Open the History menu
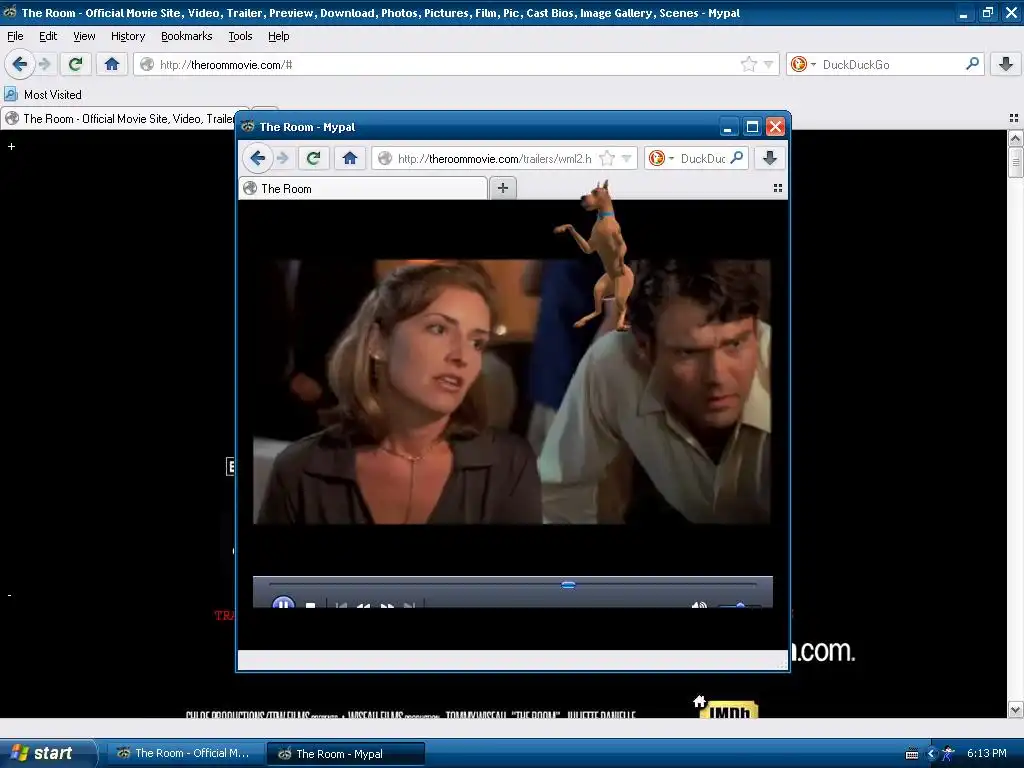This screenshot has width=1024, height=768. [128, 36]
